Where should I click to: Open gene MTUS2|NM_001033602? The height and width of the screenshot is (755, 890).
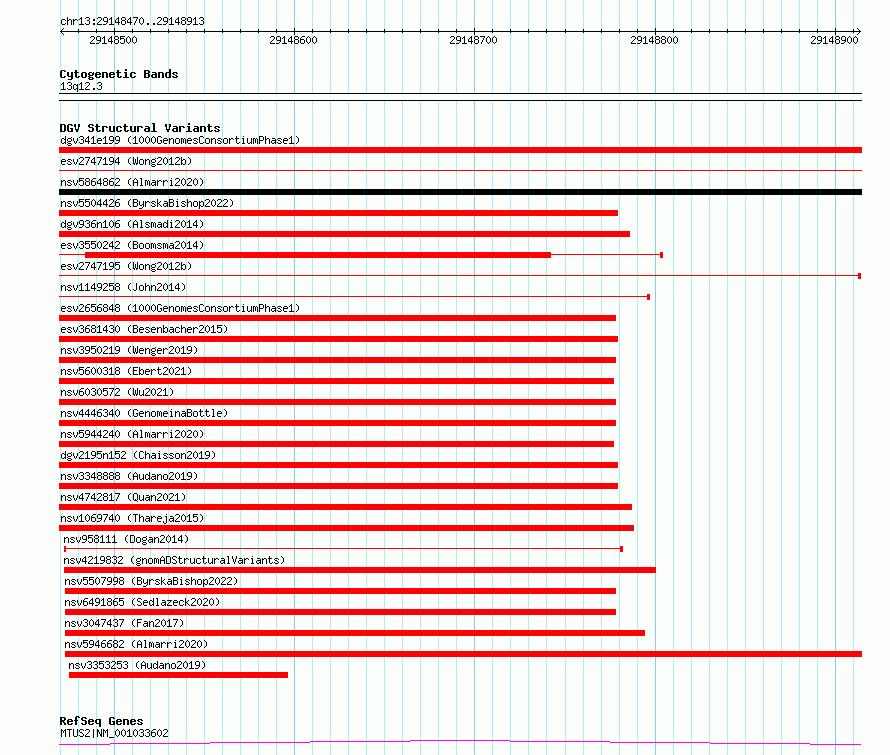(x=114, y=733)
